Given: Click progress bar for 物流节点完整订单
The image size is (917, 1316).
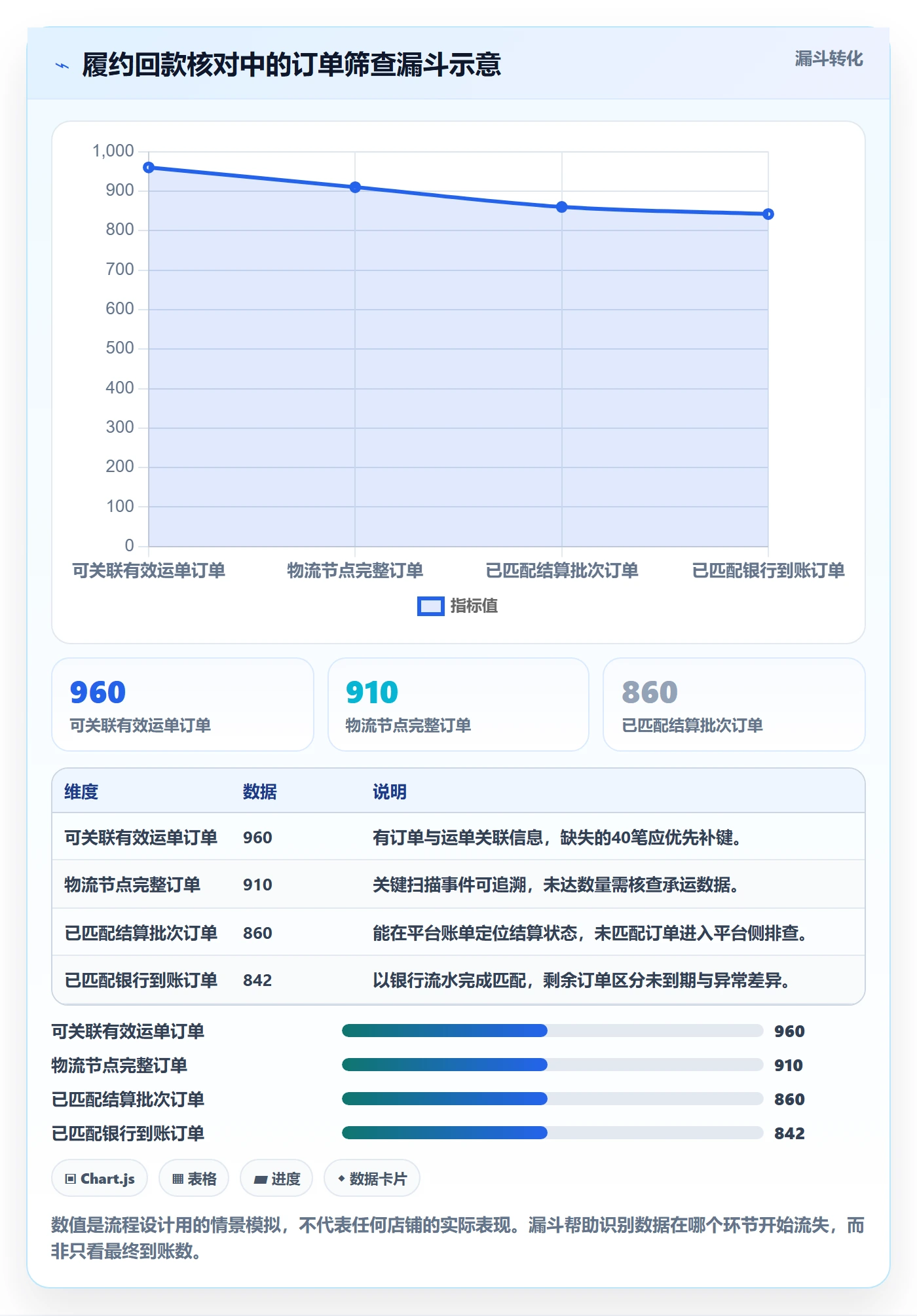Looking at the screenshot, I should [x=552, y=1065].
